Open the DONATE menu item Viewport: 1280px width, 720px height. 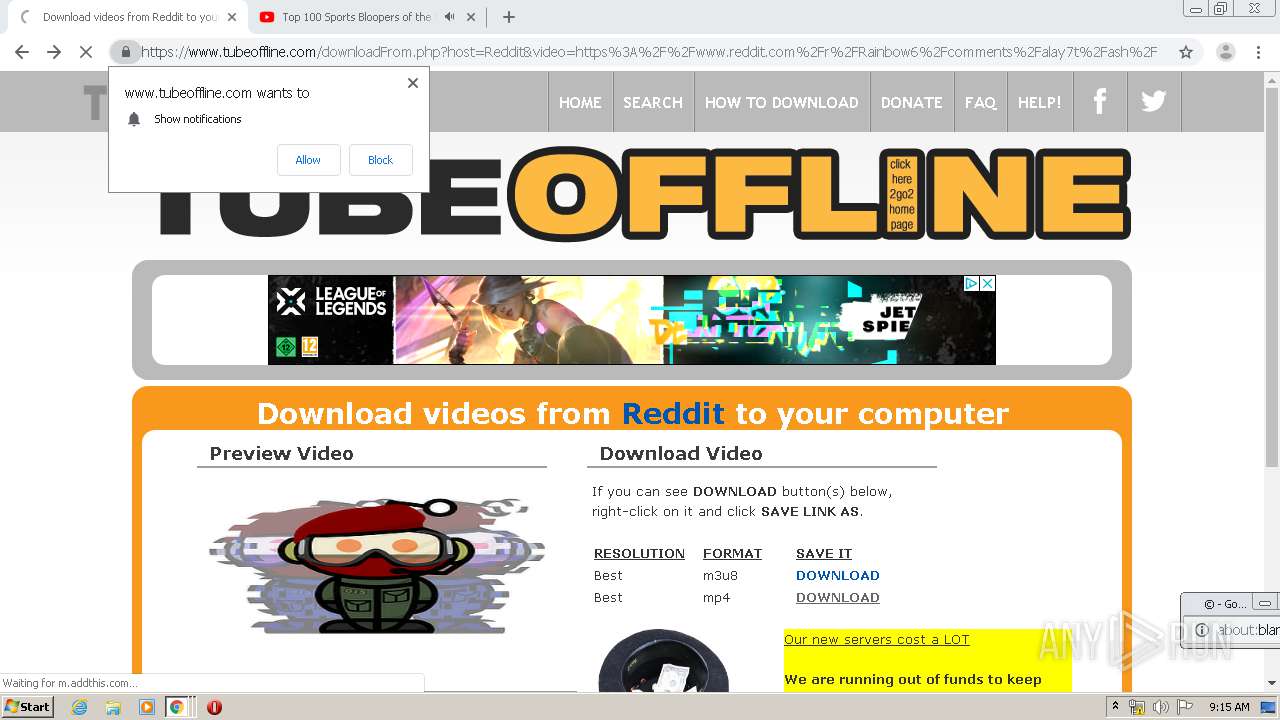pos(911,102)
